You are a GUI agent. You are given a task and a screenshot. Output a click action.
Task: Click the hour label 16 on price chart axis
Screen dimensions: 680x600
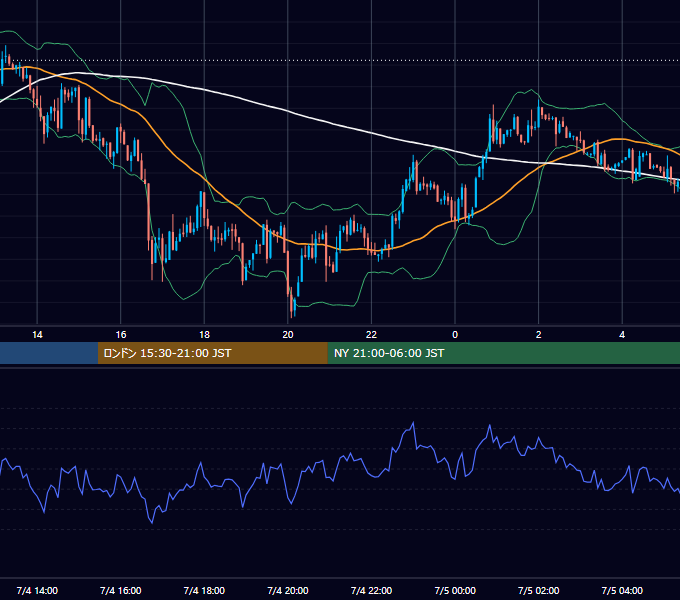tap(121, 335)
